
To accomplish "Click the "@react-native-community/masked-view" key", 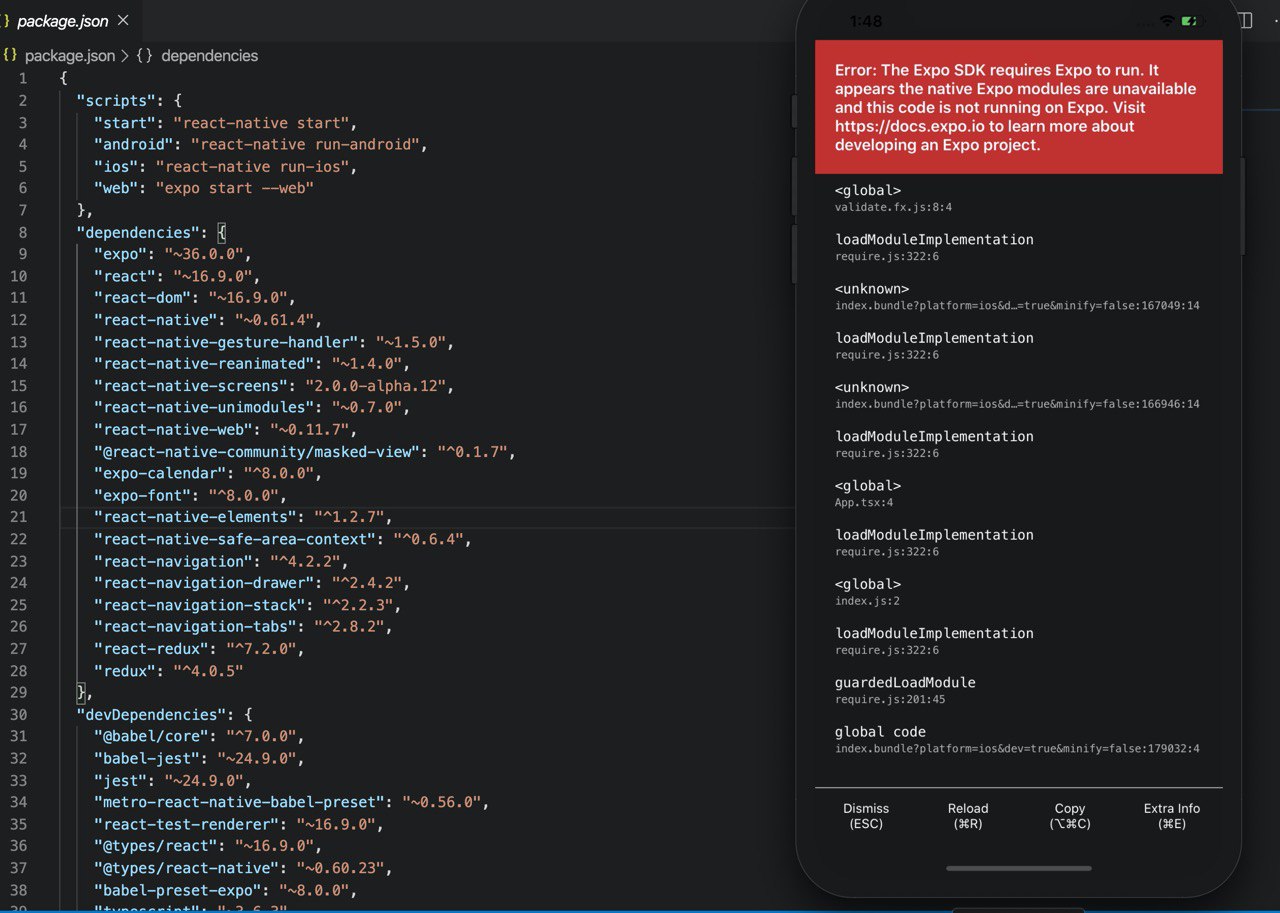I will click(255, 452).
